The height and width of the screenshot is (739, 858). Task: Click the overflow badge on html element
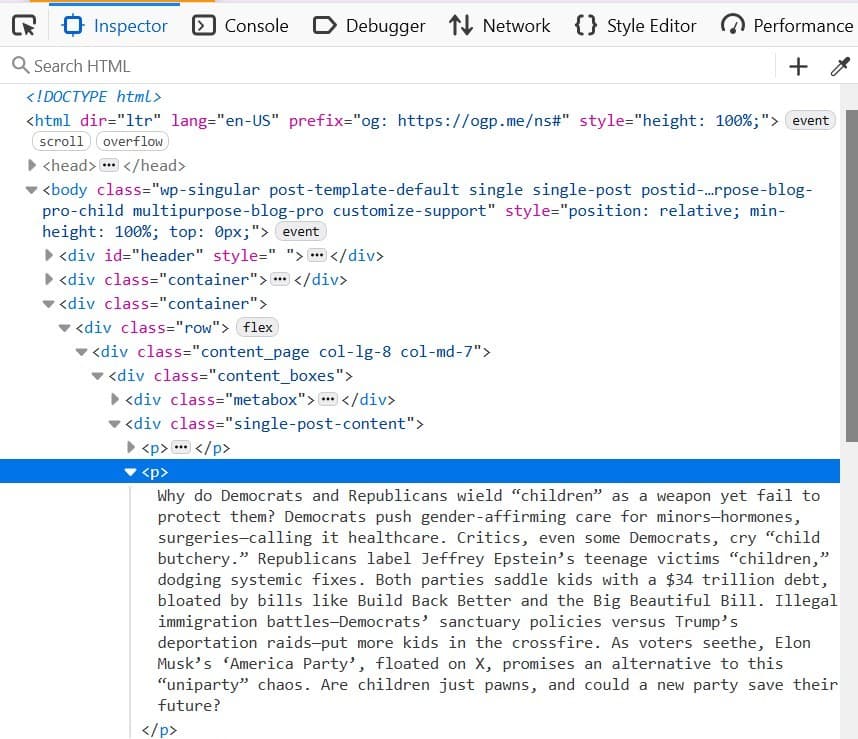coord(132,141)
